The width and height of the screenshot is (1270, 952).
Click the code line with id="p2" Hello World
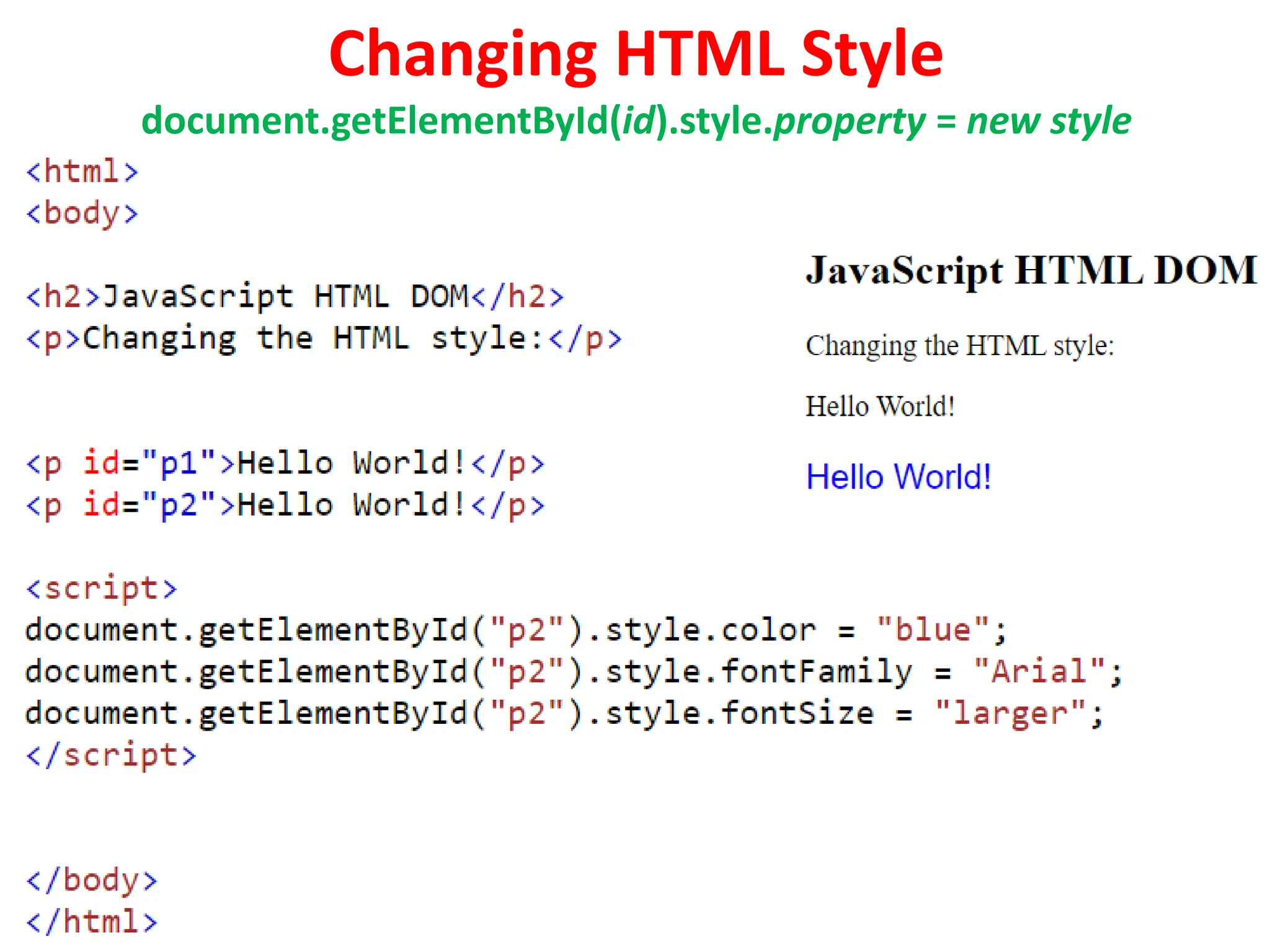coord(285,505)
